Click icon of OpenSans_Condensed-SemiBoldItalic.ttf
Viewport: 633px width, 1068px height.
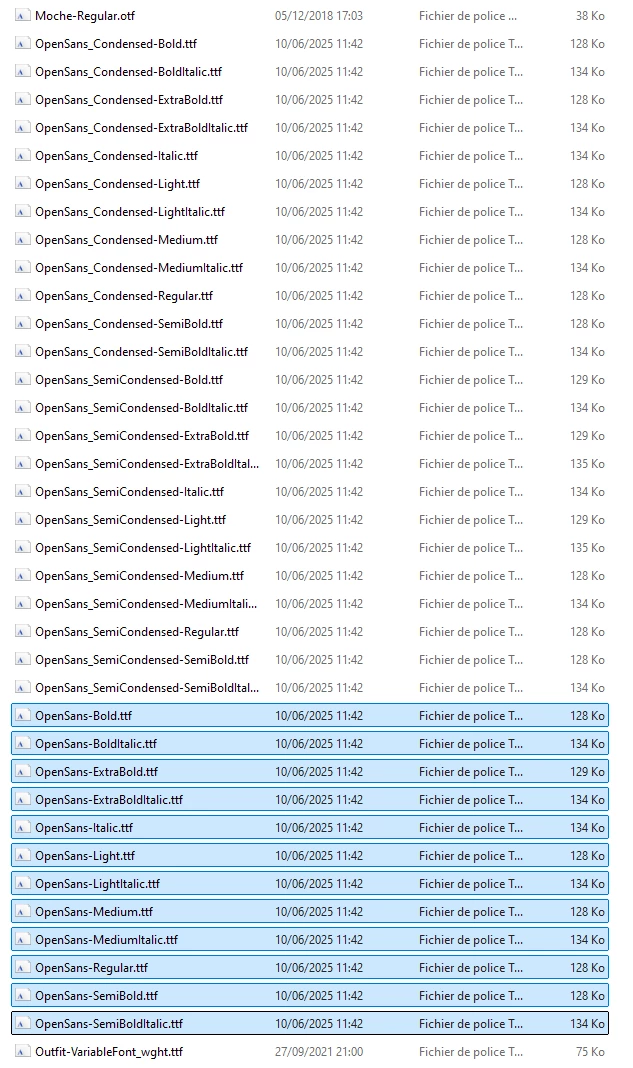(22, 351)
